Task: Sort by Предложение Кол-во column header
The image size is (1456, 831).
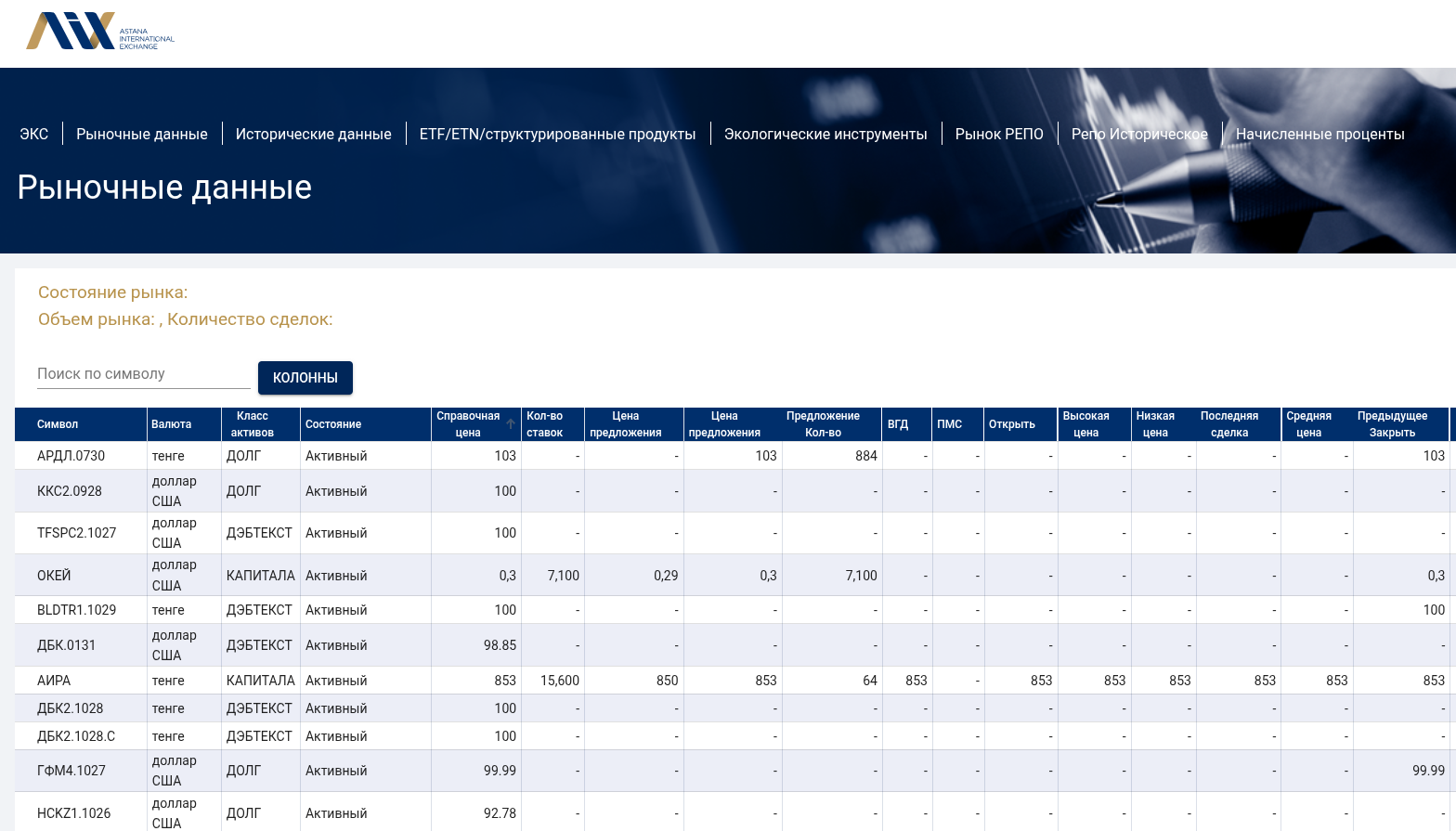Action: (823, 424)
